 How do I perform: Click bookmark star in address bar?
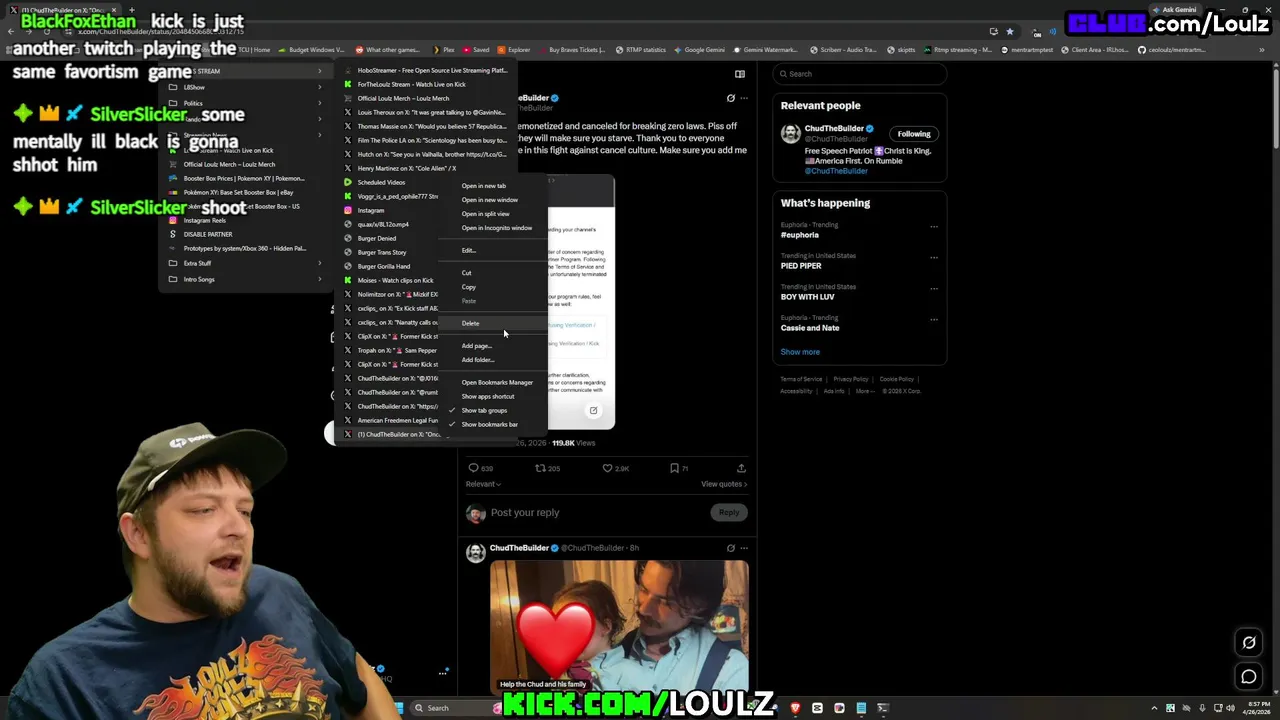(1010, 32)
